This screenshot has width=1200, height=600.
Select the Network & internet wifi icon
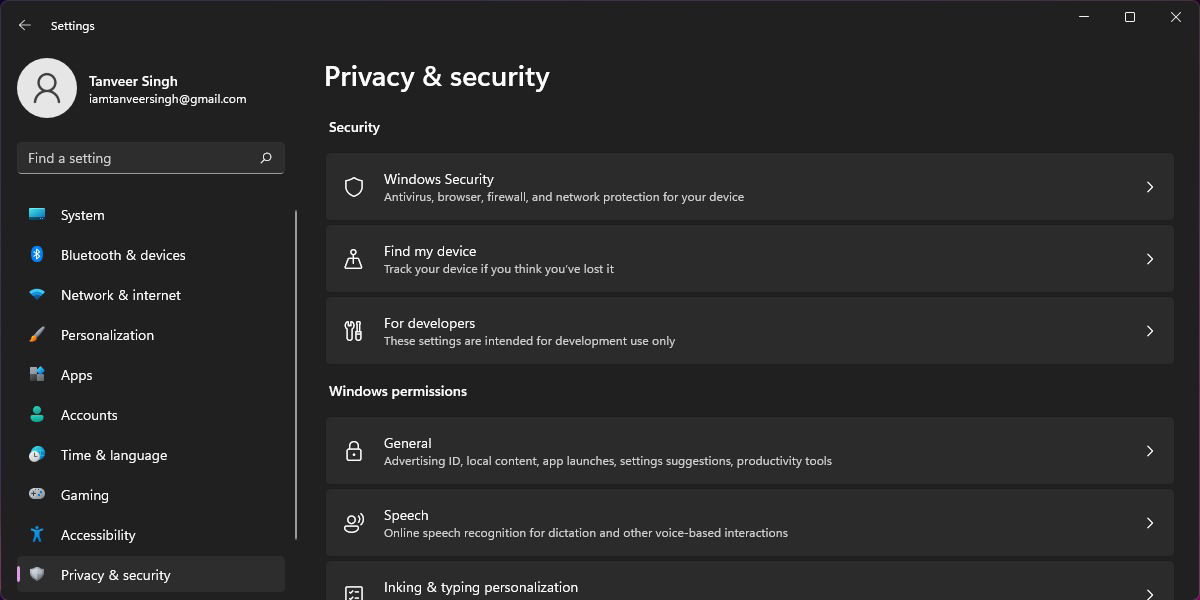(37, 295)
